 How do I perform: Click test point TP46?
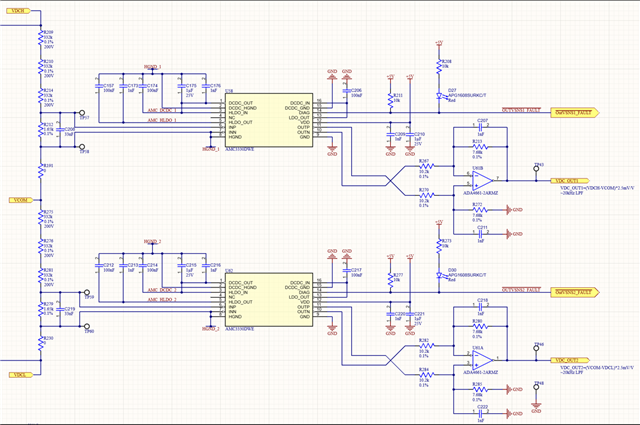click(537, 348)
